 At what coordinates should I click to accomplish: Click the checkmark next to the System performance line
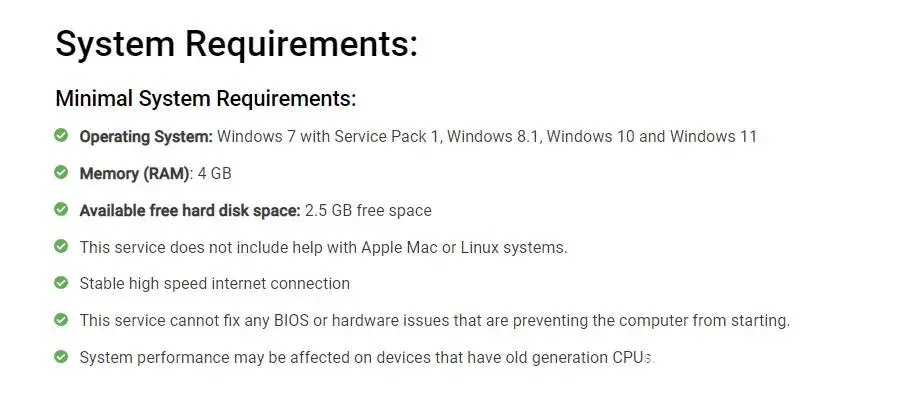(62, 356)
